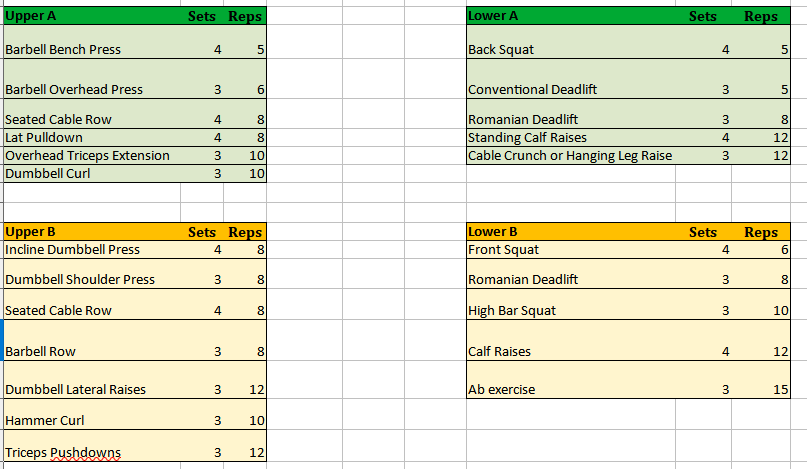Click the Ab exercise cell
This screenshot has width=807, height=469.
click(571, 380)
